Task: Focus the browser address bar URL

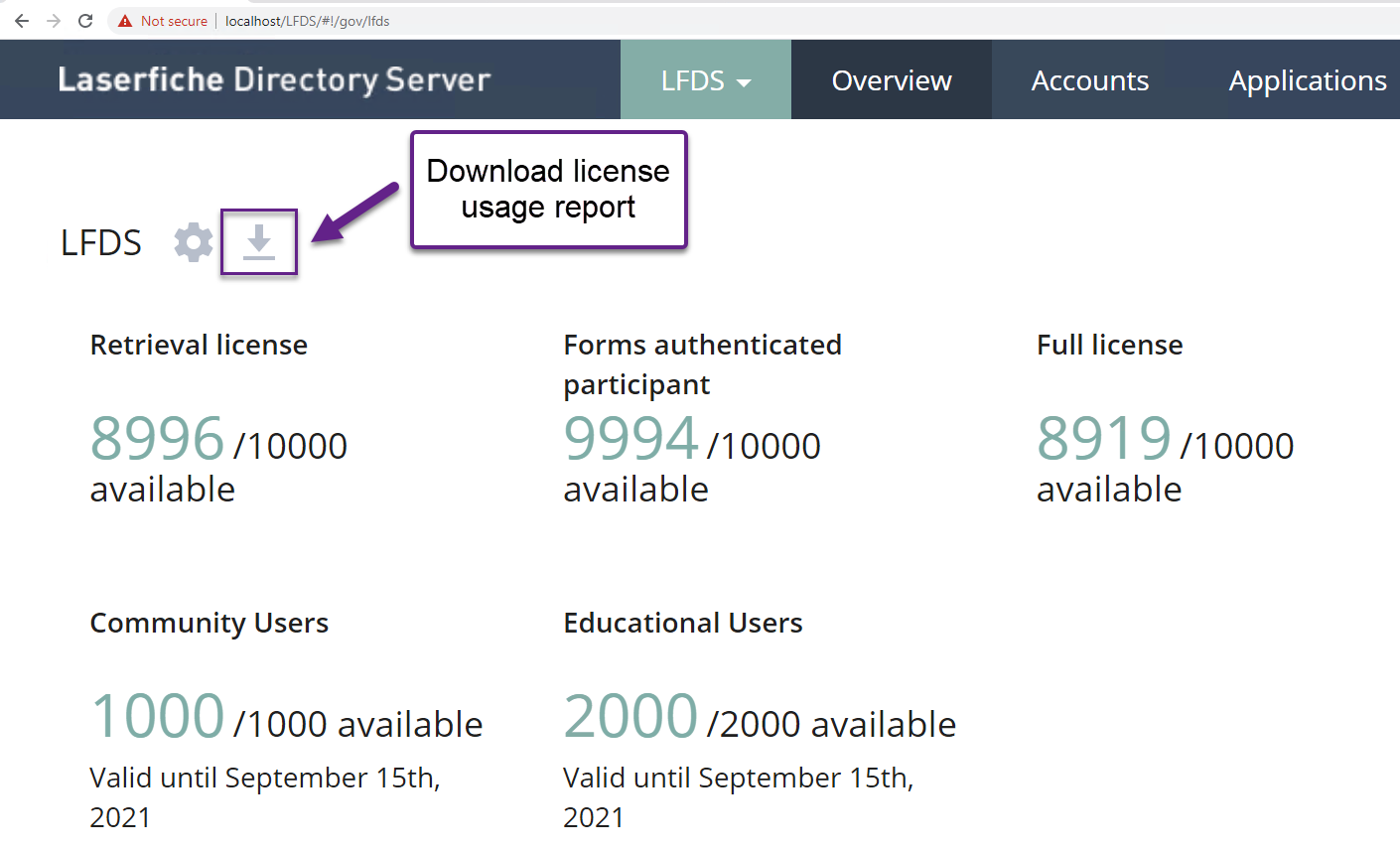Action: pyautogui.click(x=308, y=21)
